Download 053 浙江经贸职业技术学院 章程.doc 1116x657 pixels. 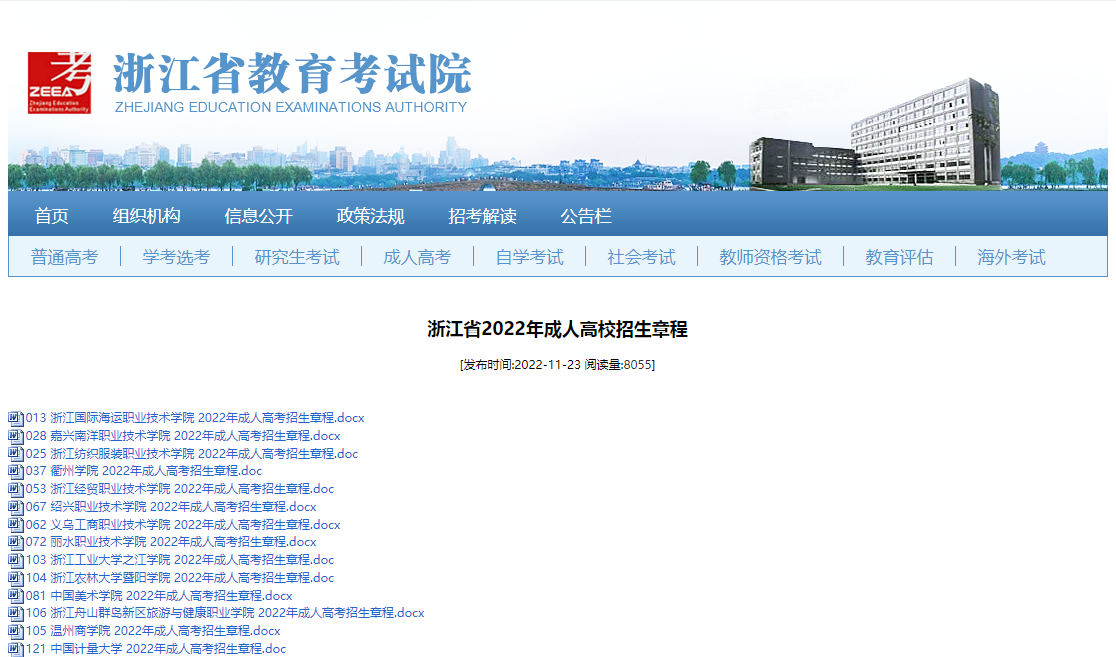[180, 489]
